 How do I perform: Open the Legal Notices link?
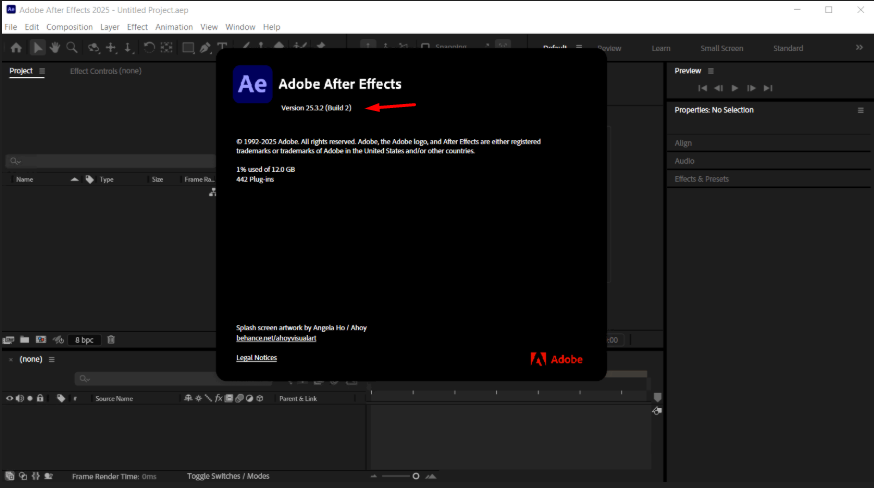point(256,358)
